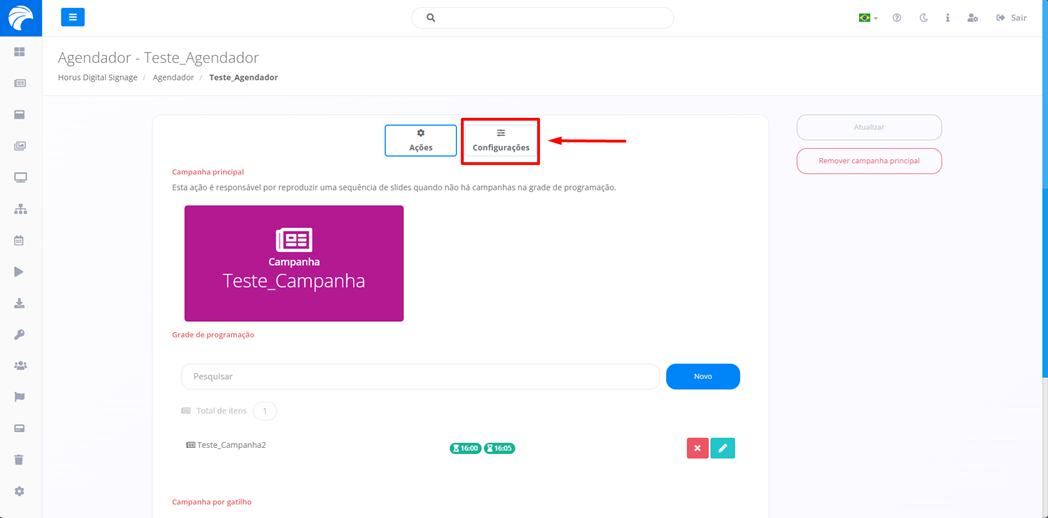Image resolution: width=1048 pixels, height=518 pixels.
Task: Click Remover campanha principal button
Action: 868,160
